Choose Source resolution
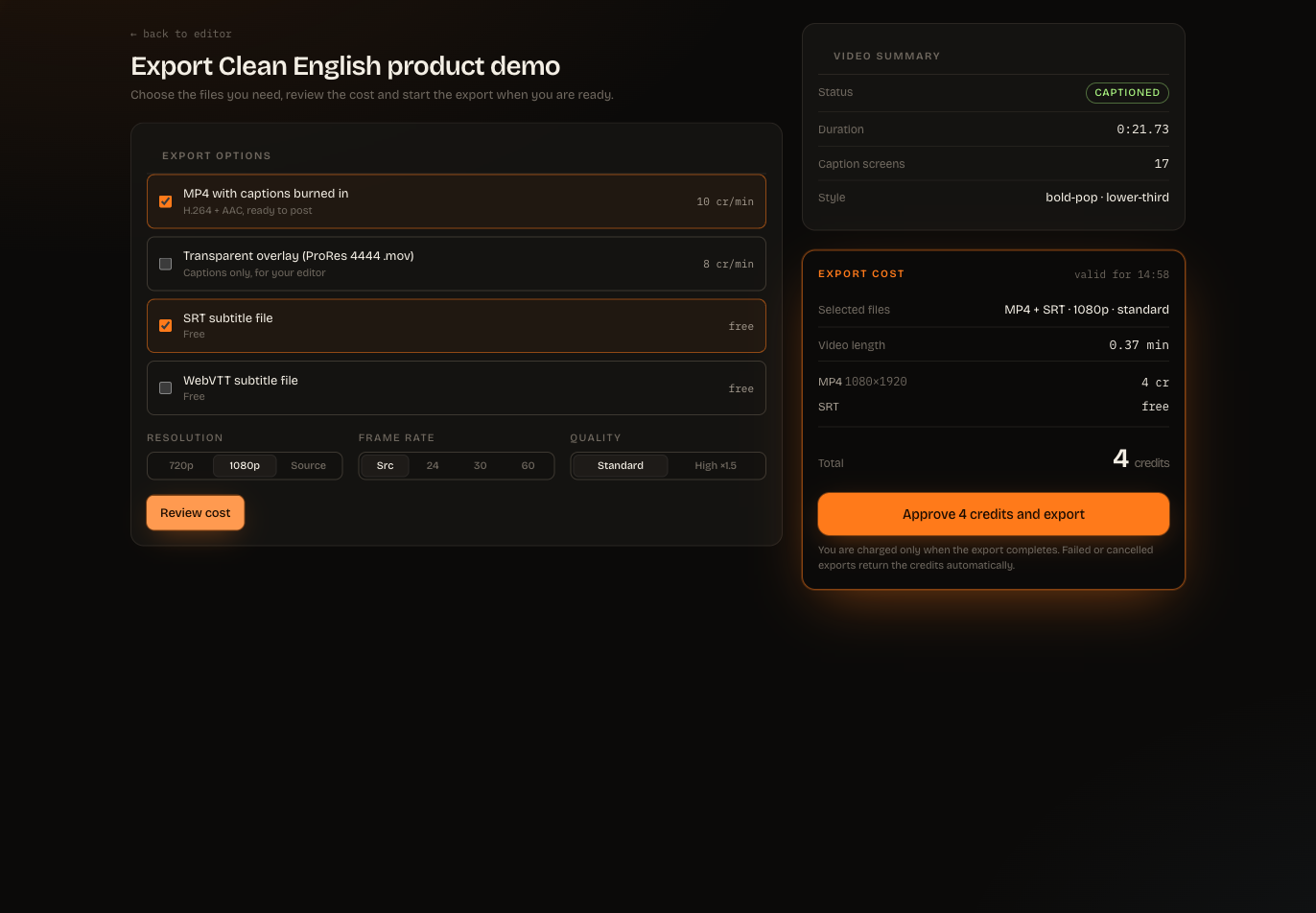 coord(308,465)
